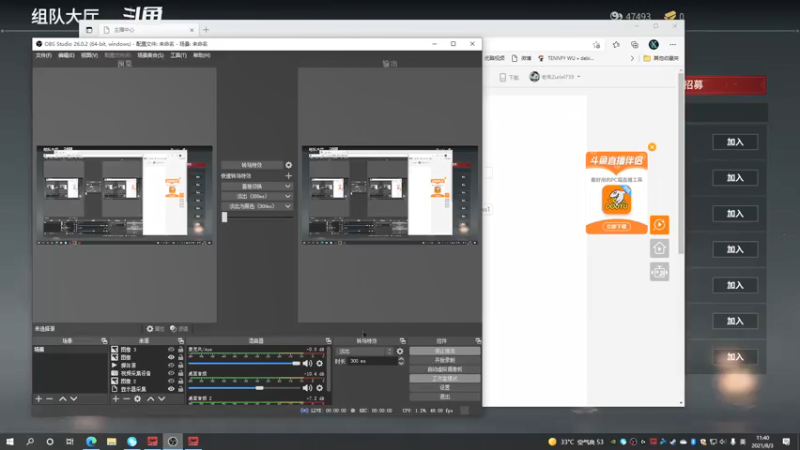Toggle the lock on the 媒体源 source
This screenshot has width=800, height=450.
[x=180, y=365]
